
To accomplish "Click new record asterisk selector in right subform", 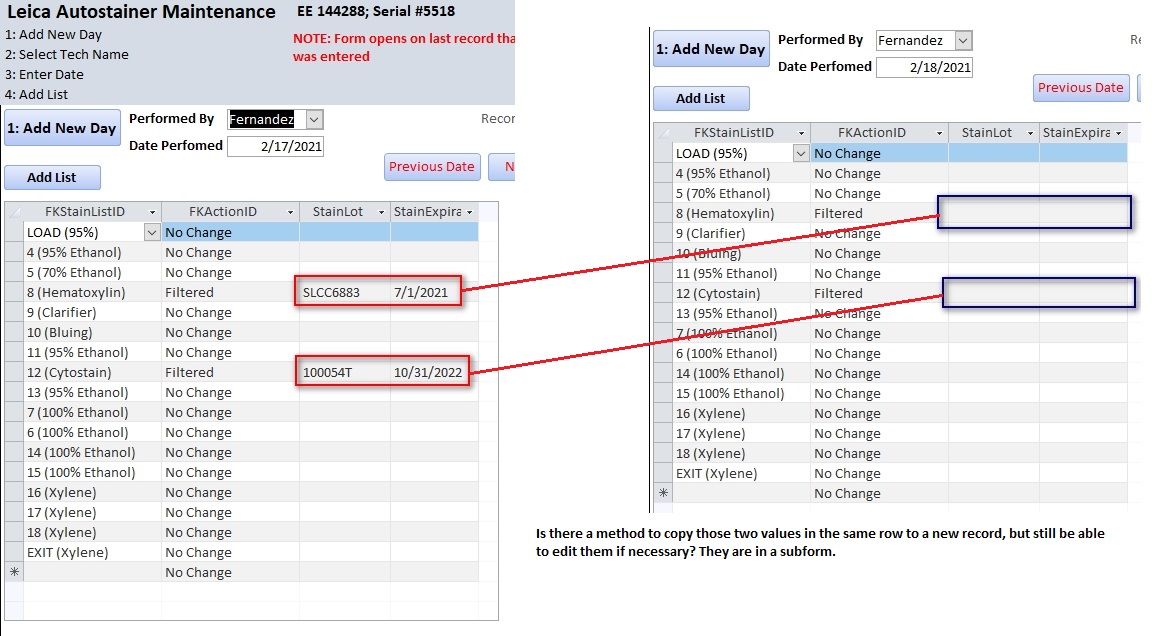I will click(x=663, y=493).
